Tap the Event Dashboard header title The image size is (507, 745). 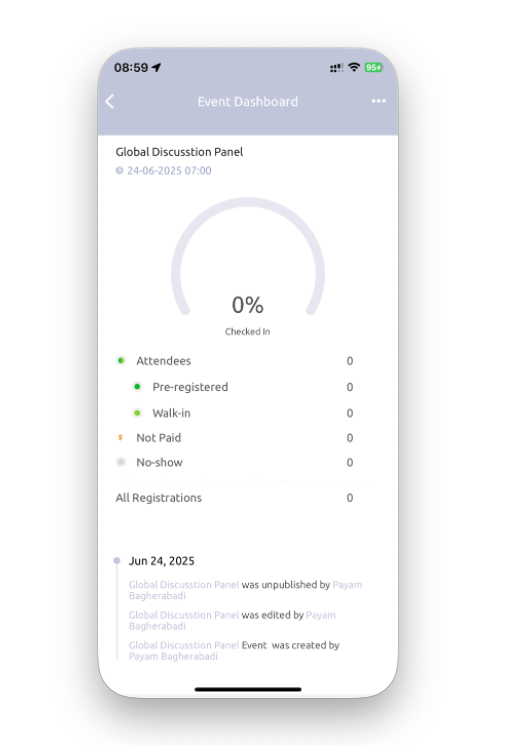pos(248,102)
